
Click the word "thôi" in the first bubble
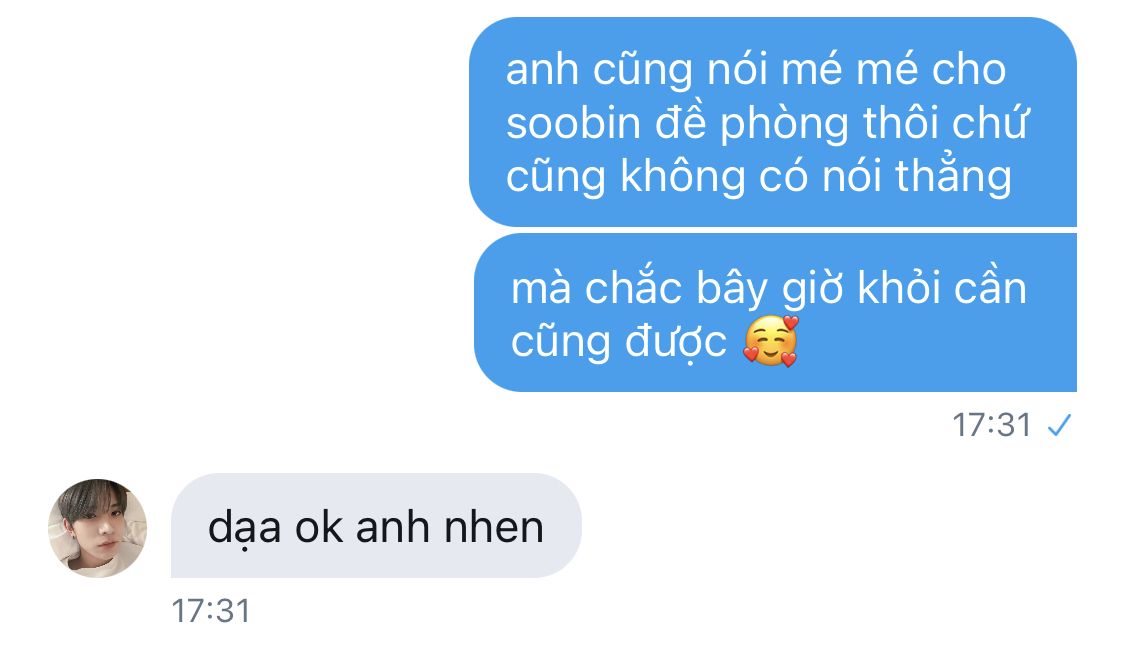click(x=901, y=123)
